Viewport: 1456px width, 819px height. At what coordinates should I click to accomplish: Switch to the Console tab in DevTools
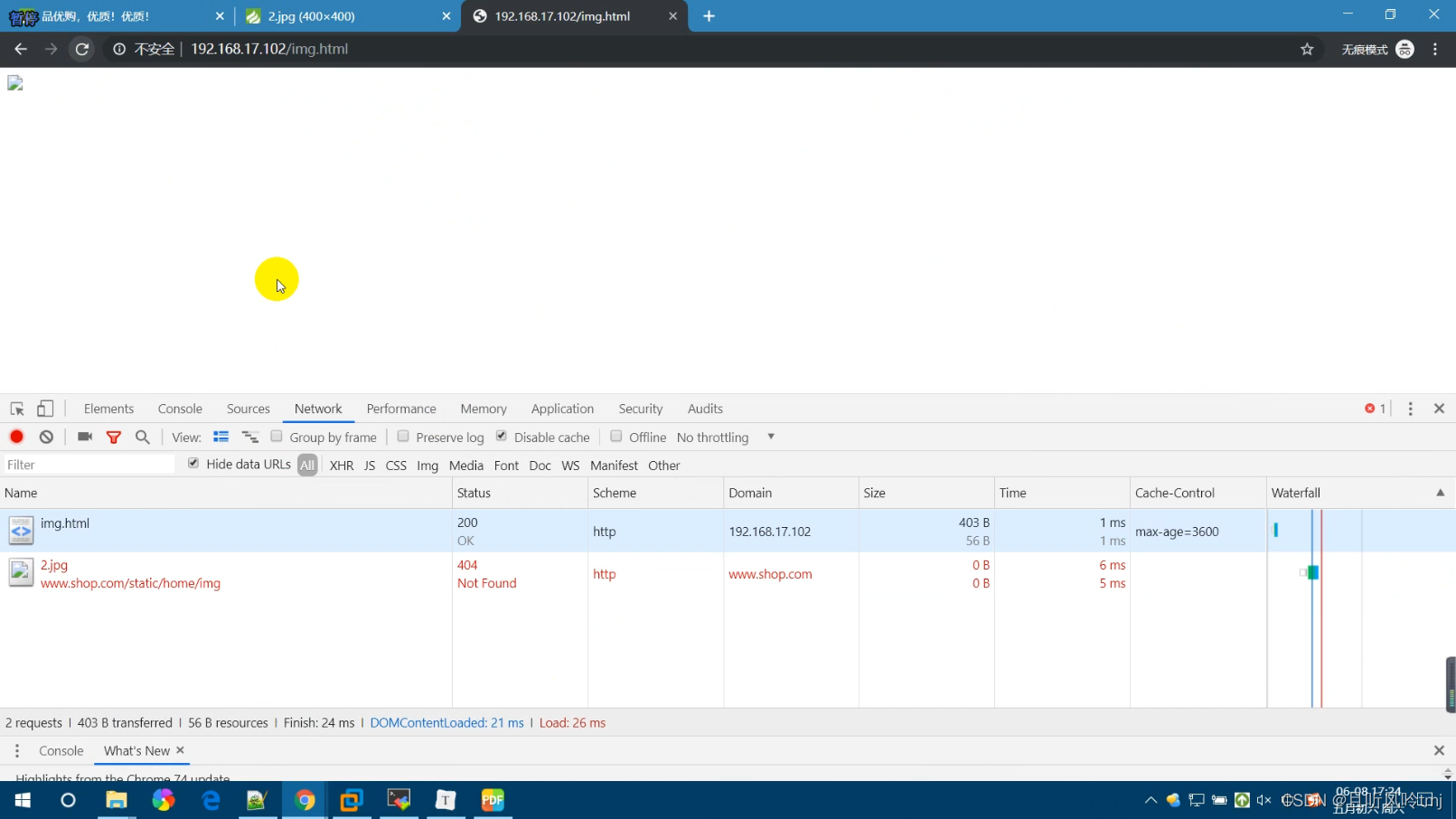(x=180, y=409)
